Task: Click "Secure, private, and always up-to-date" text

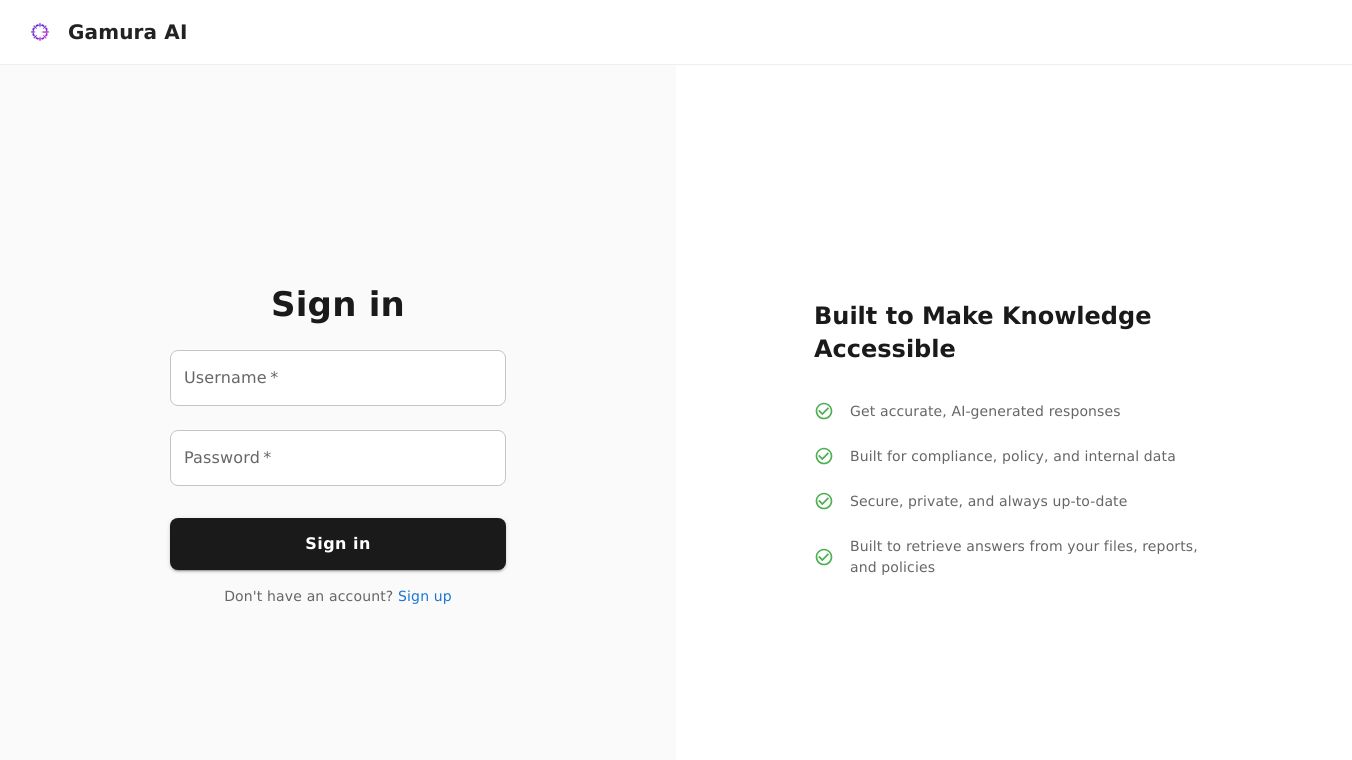Action: click(x=988, y=501)
